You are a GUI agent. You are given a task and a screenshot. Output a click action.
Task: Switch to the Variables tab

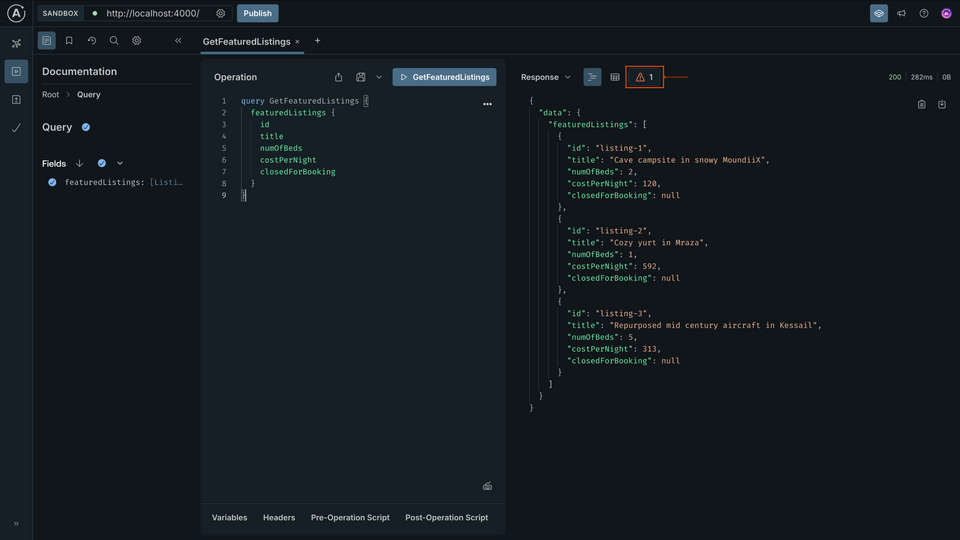(x=229, y=517)
